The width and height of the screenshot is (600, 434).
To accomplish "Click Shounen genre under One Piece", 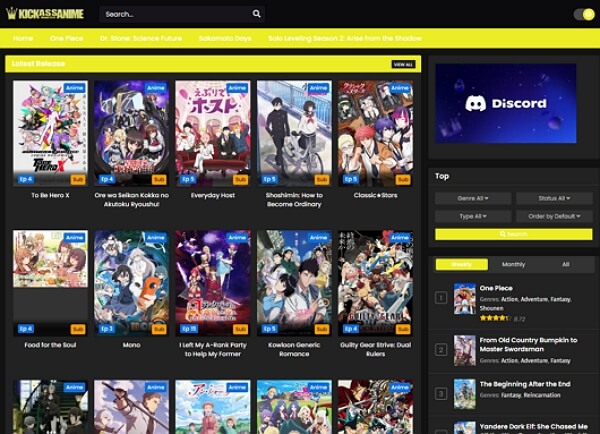I will tap(492, 308).
